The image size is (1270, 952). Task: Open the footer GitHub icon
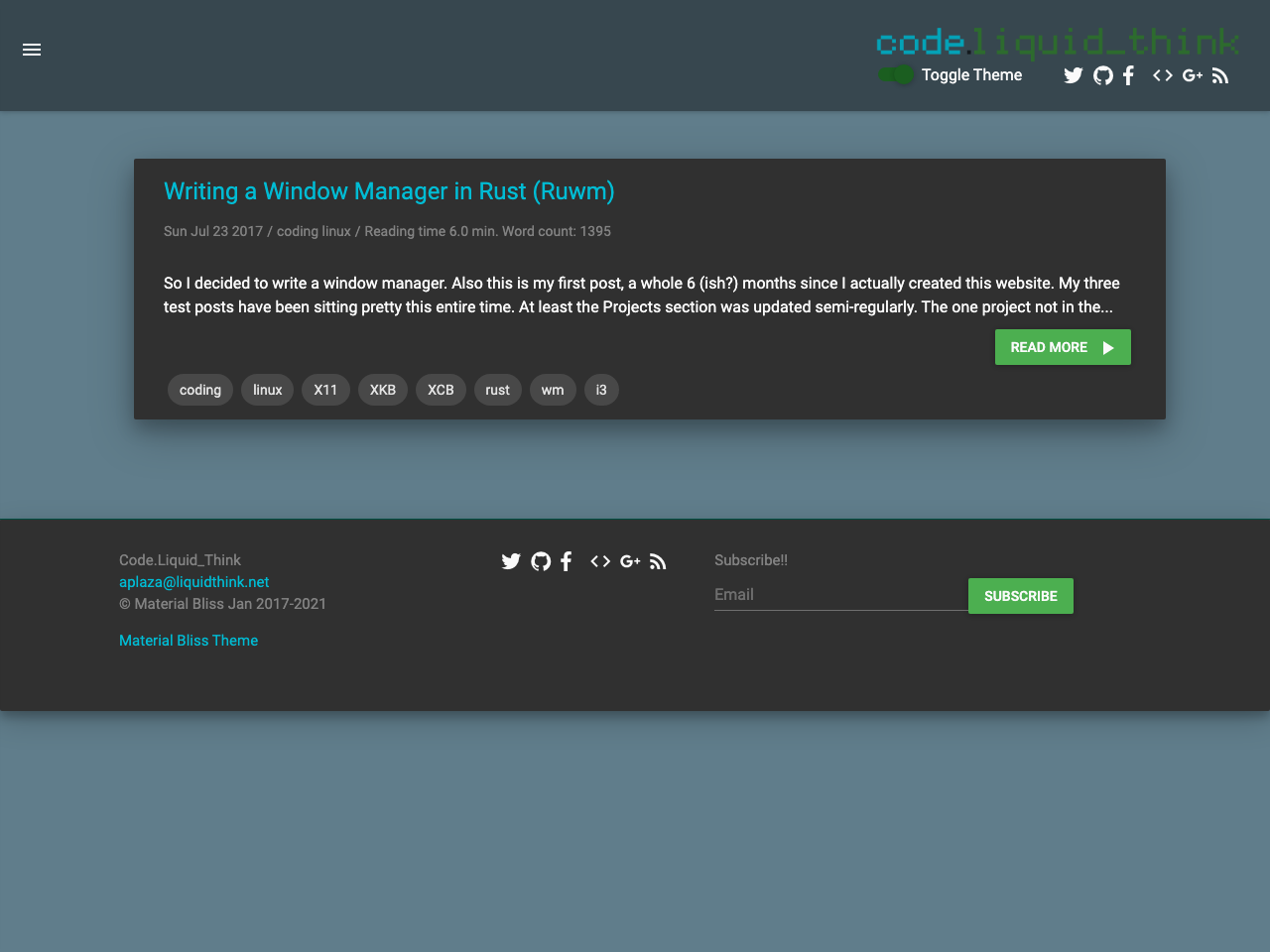pyautogui.click(x=541, y=561)
